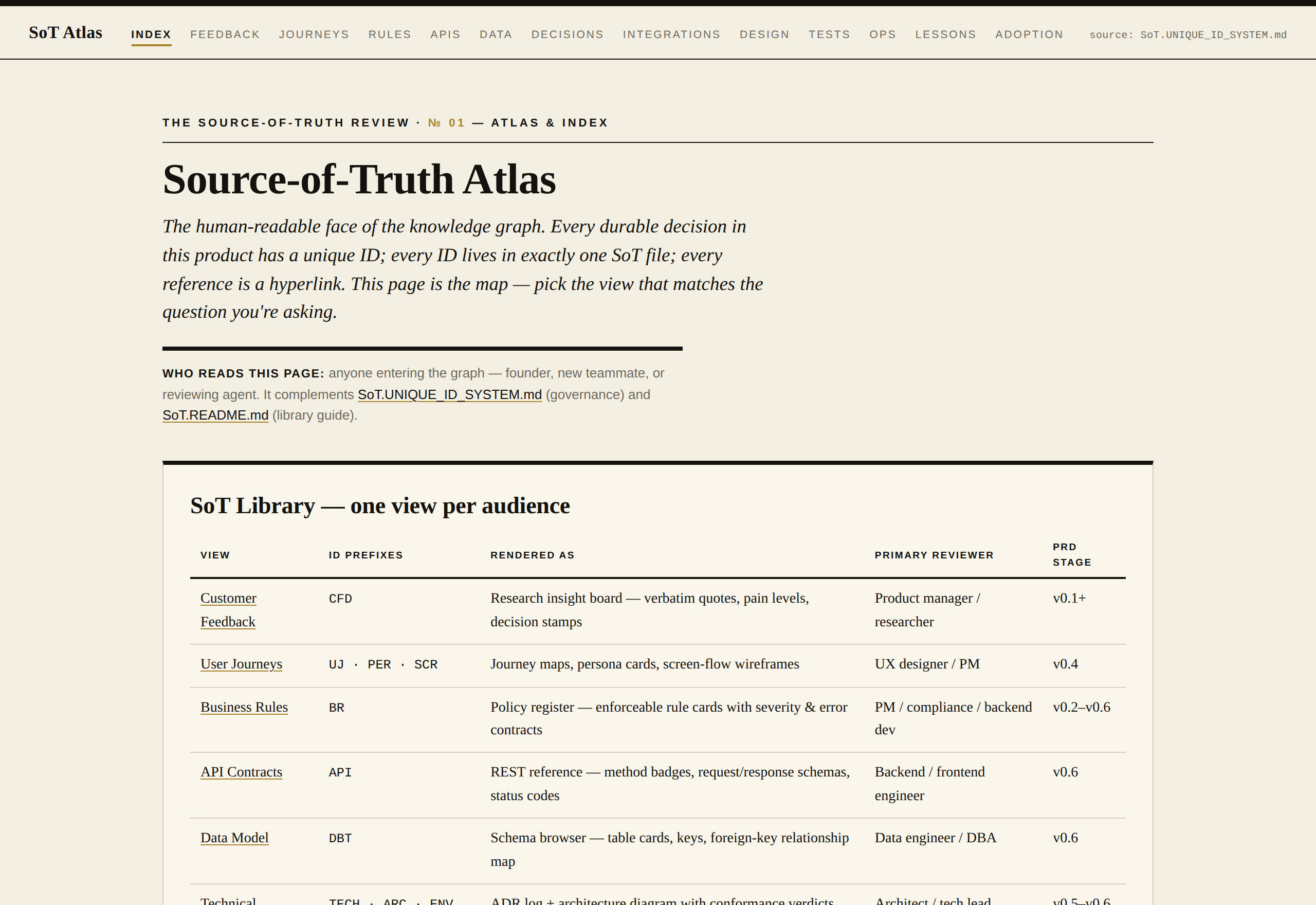Open the SoT Atlas home logo

65,33
